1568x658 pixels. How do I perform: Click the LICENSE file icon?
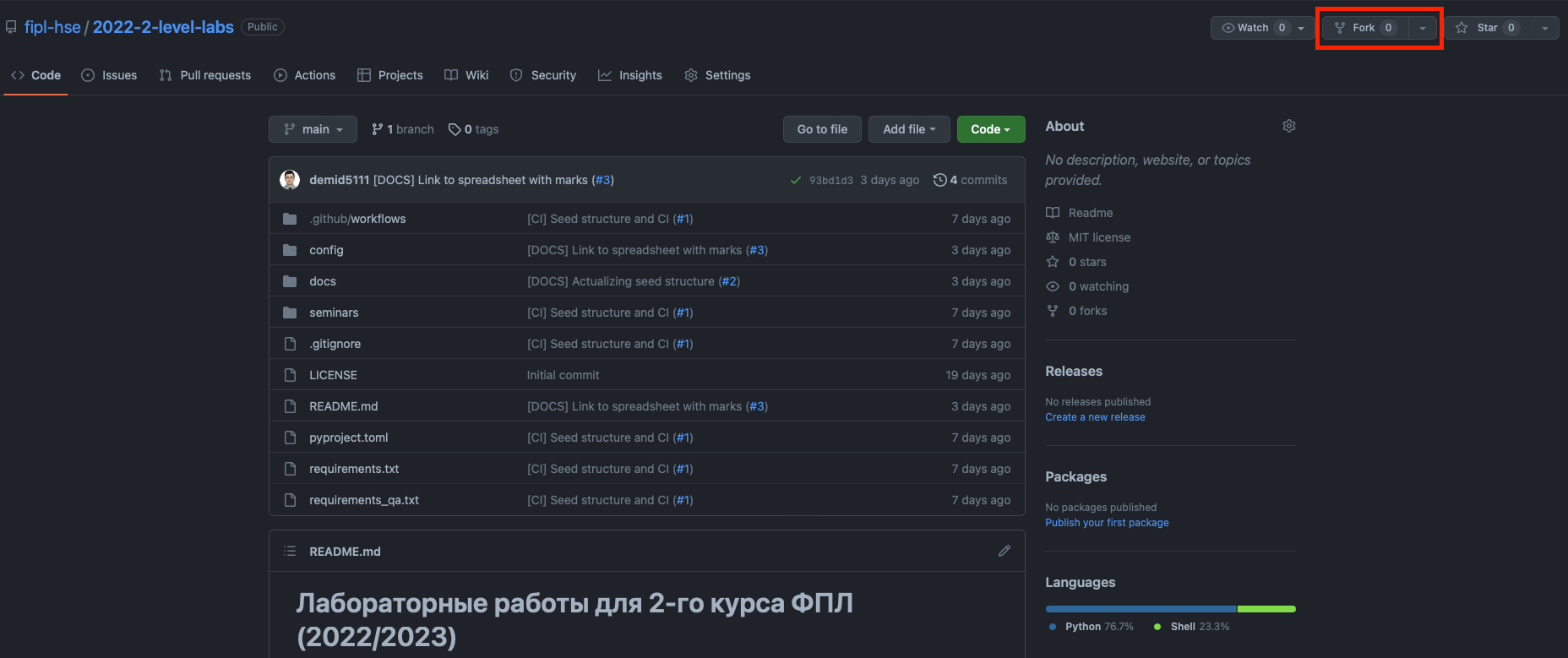click(290, 375)
